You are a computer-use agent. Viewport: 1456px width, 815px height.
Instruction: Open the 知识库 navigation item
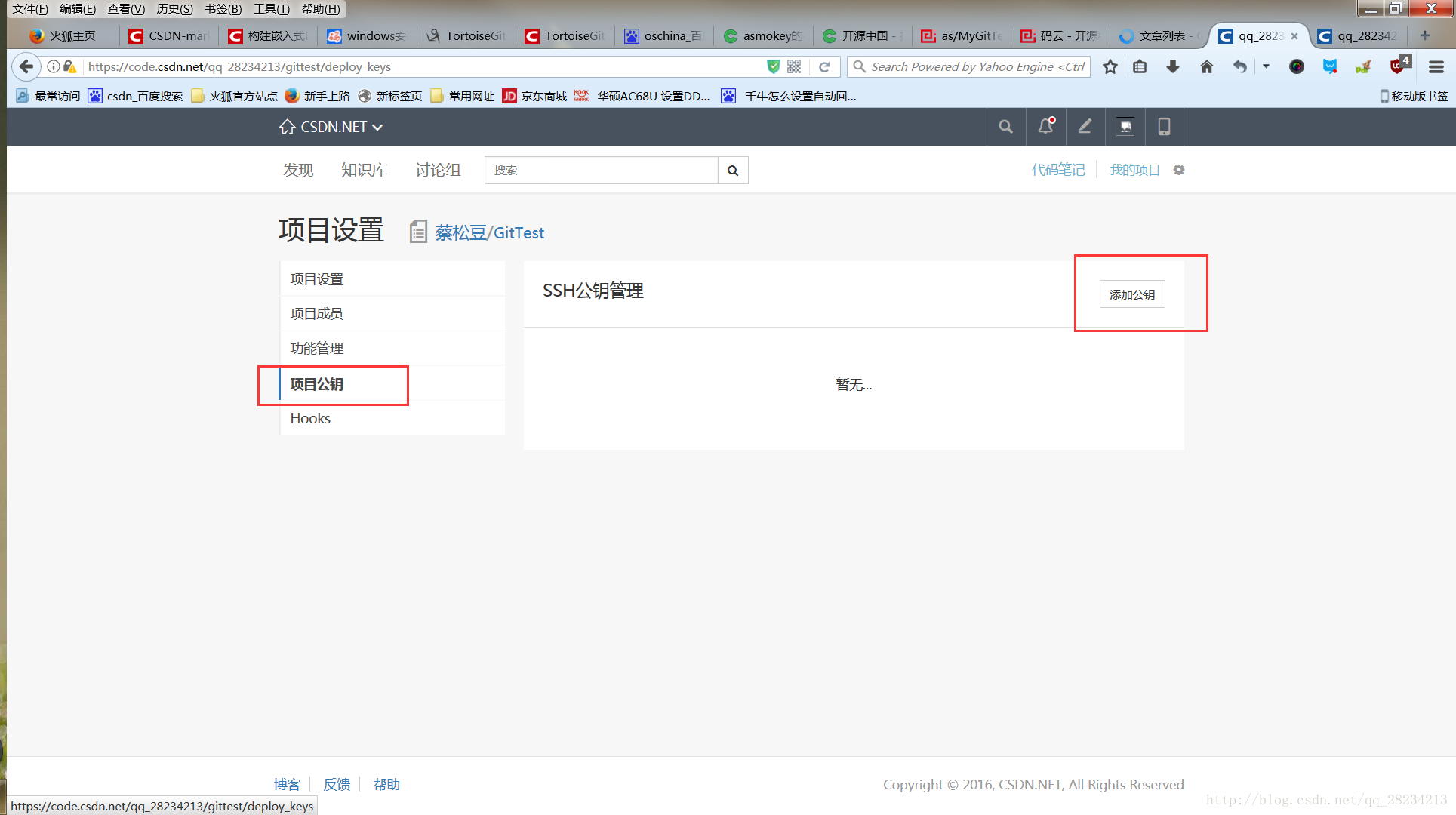(x=364, y=170)
